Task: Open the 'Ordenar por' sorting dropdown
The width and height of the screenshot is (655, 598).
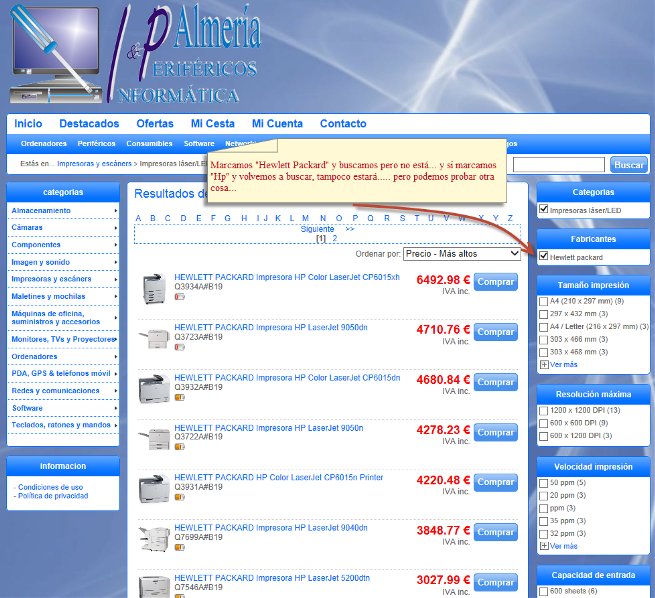Action: click(x=462, y=254)
